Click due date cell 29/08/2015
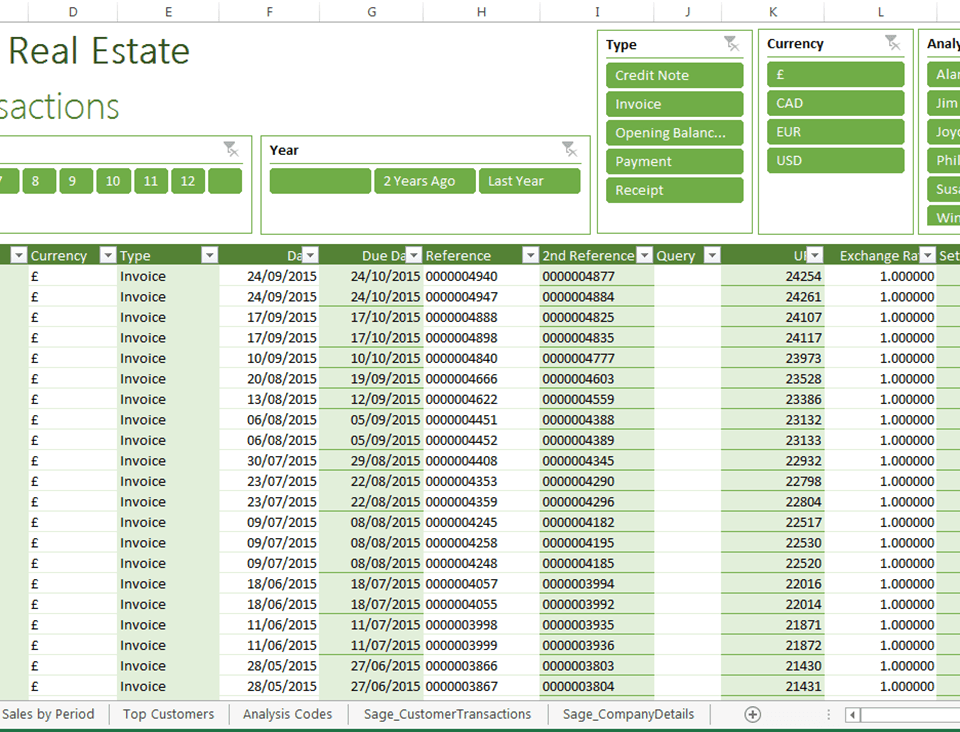This screenshot has width=960, height=732. pyautogui.click(x=371, y=461)
